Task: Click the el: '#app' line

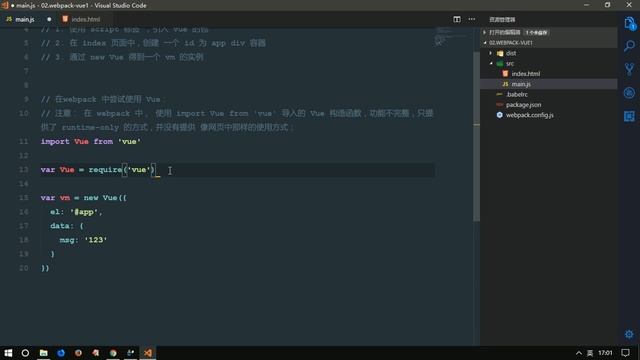Action: [76, 212]
